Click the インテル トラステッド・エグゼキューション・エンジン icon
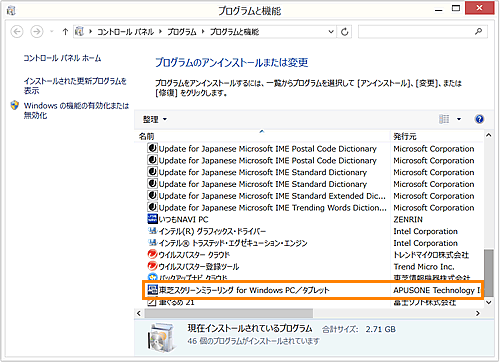 point(152,242)
